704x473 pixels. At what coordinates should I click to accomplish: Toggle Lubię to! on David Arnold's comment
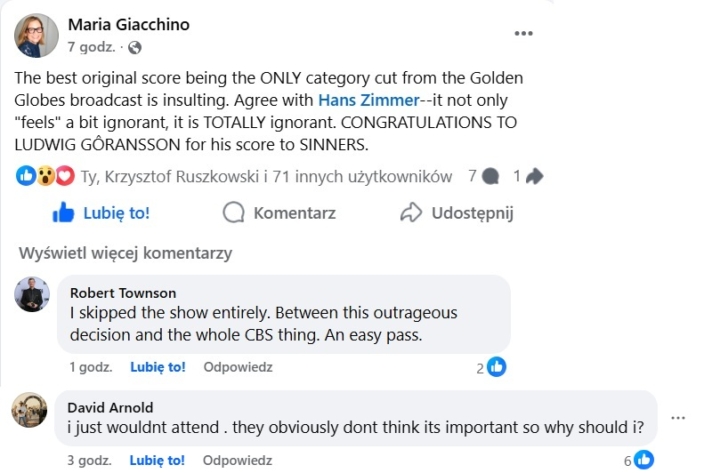(x=157, y=460)
